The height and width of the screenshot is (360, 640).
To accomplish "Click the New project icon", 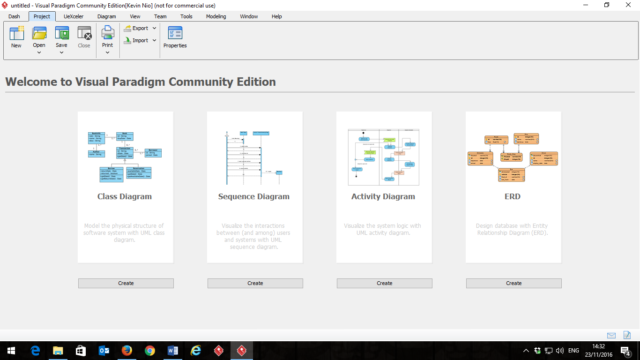I will click(x=16, y=33).
